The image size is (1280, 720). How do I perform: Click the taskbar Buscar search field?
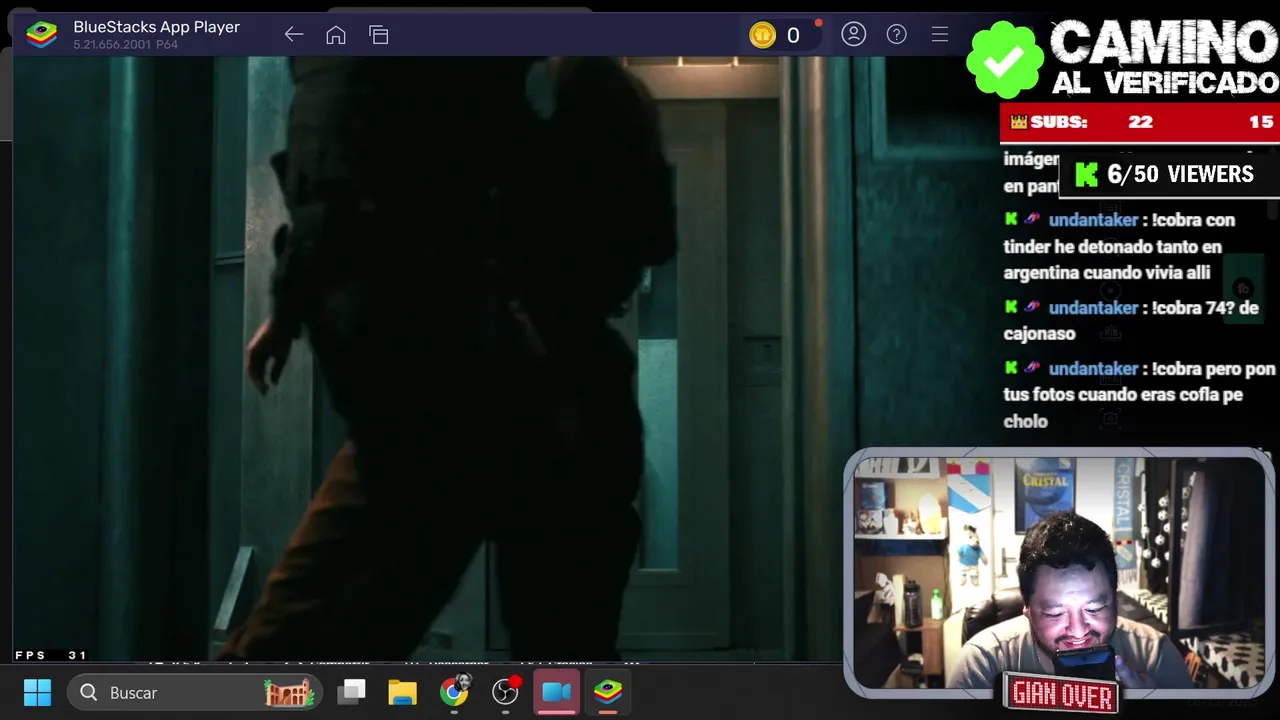tap(195, 692)
